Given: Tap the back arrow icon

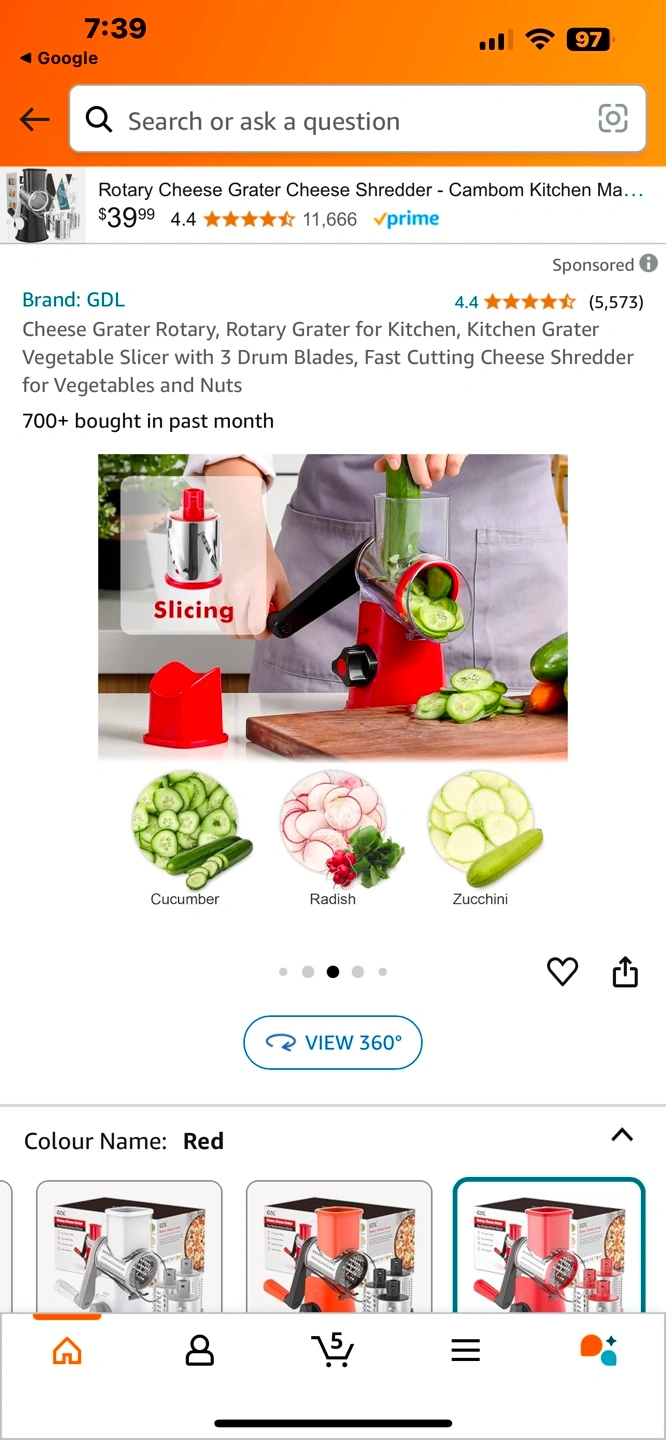Looking at the screenshot, I should [35, 120].
